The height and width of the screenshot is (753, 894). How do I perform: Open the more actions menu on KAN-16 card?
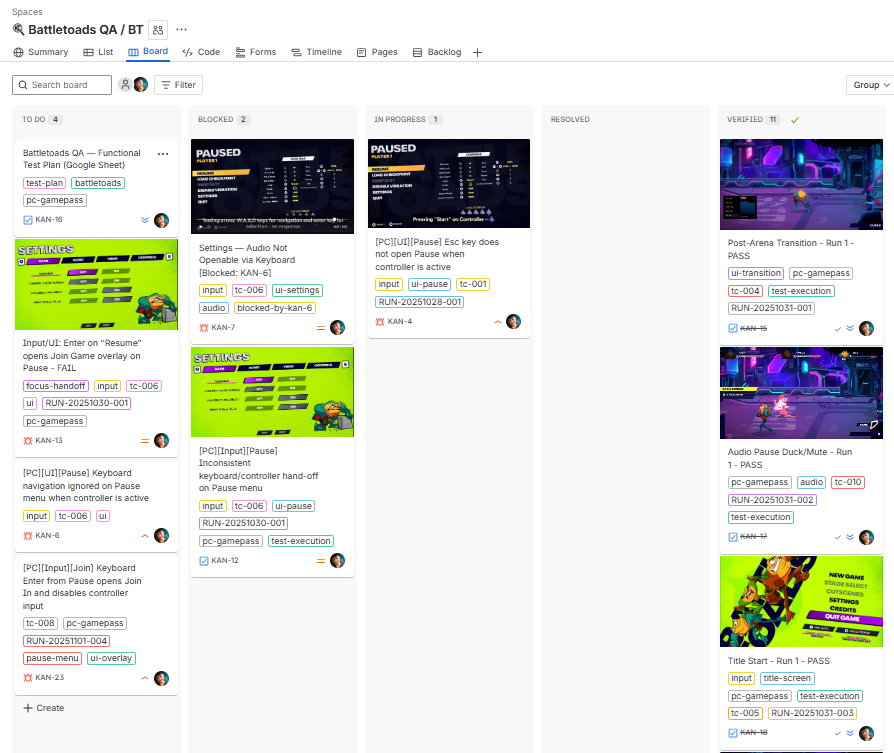163,154
